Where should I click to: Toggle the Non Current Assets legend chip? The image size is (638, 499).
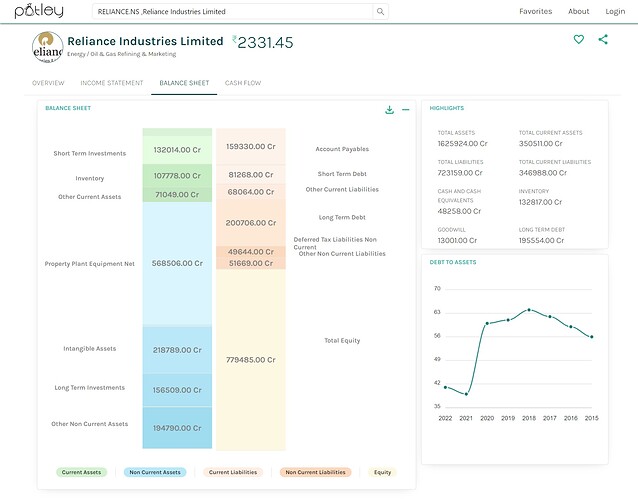pos(155,472)
